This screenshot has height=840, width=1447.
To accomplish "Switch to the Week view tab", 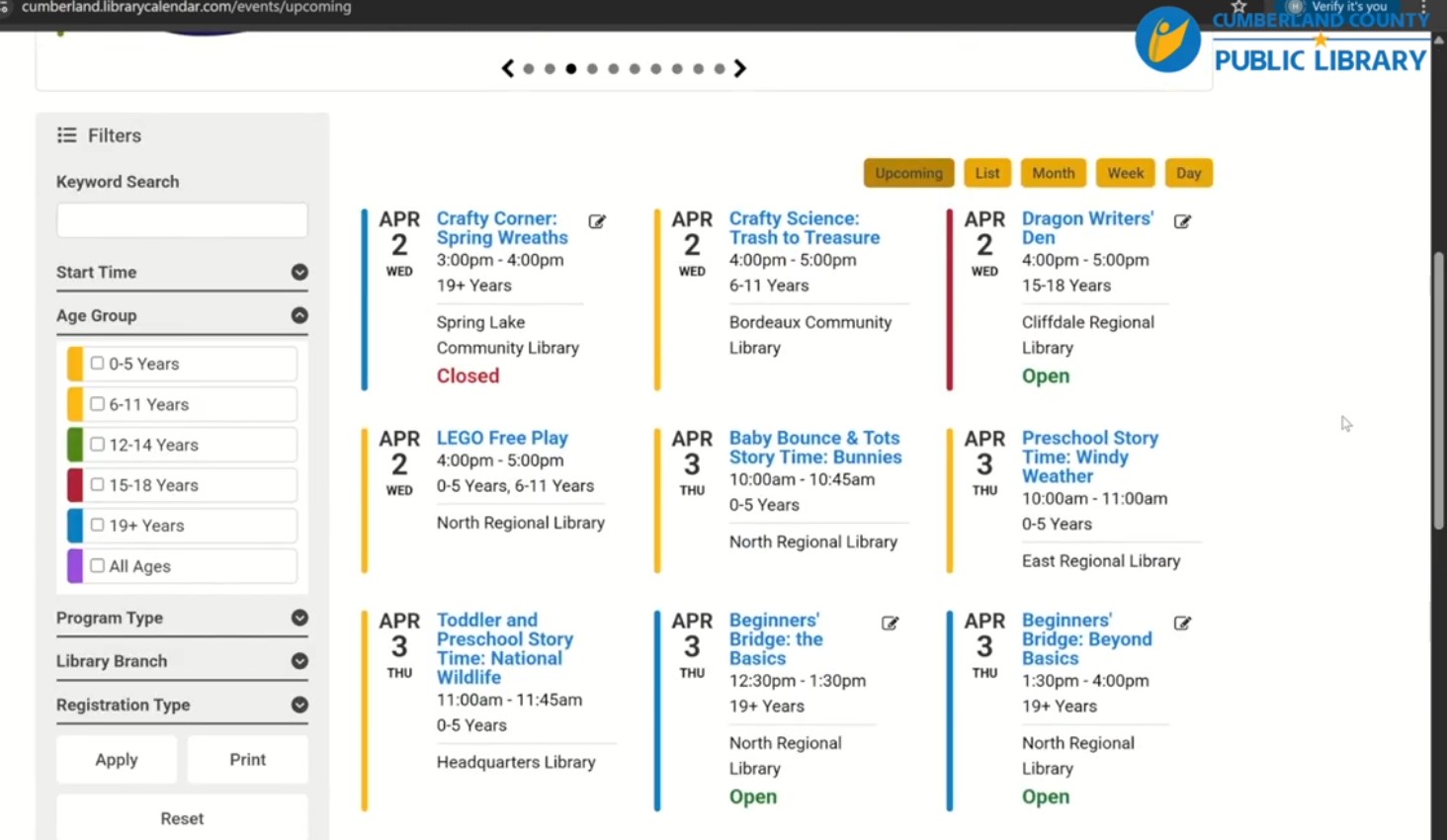I will 1125,173.
